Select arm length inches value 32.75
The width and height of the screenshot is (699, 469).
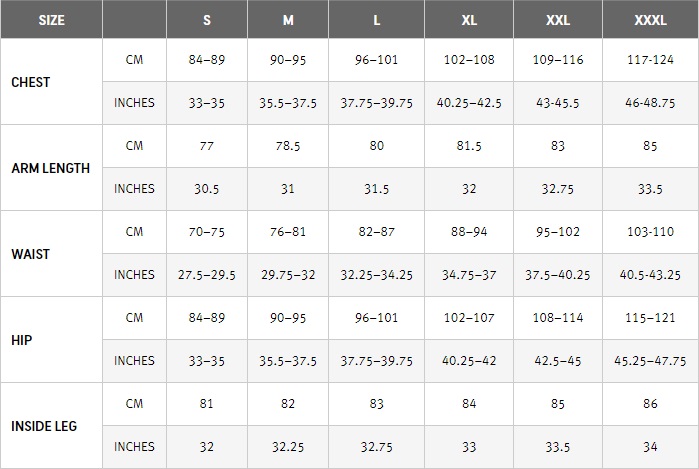click(x=558, y=189)
